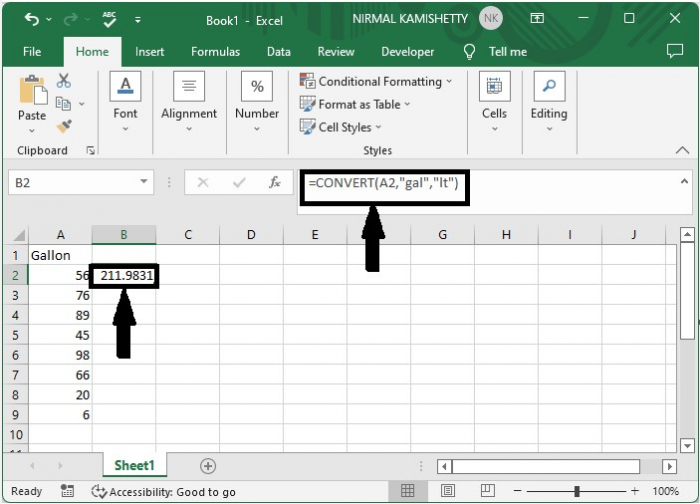The width and height of the screenshot is (700, 504).
Task: Click vertical scrollbar down arrow
Action: coord(687,445)
